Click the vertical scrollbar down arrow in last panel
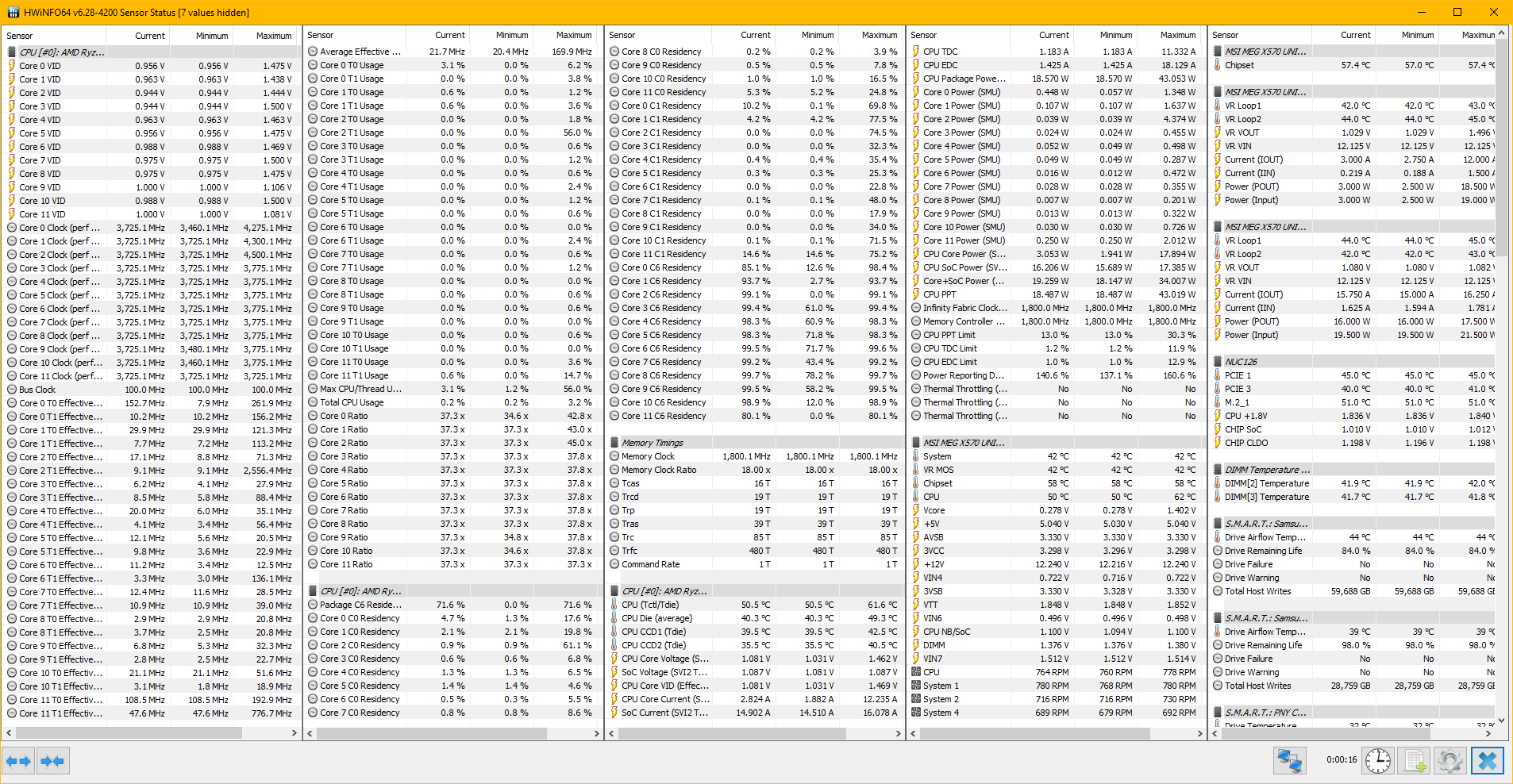 pos(1501,721)
